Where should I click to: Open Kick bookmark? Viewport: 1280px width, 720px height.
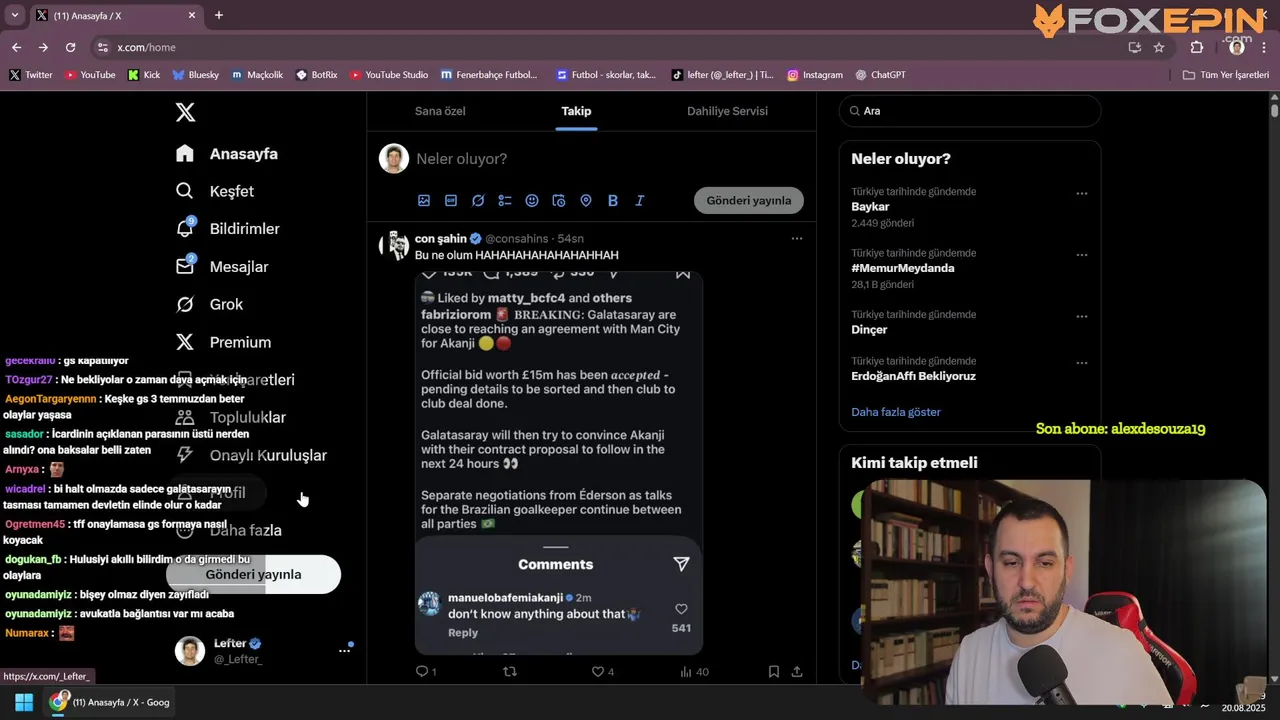click(x=144, y=75)
